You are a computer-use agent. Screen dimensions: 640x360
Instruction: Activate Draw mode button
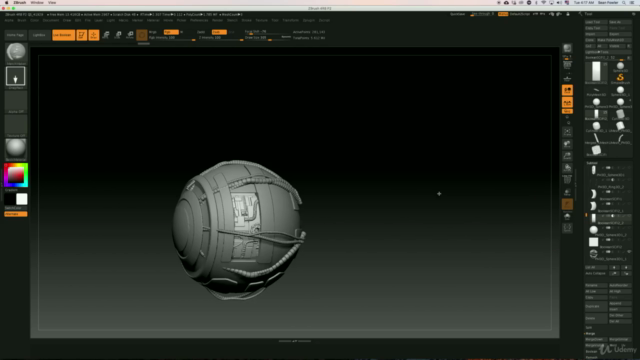point(93,35)
